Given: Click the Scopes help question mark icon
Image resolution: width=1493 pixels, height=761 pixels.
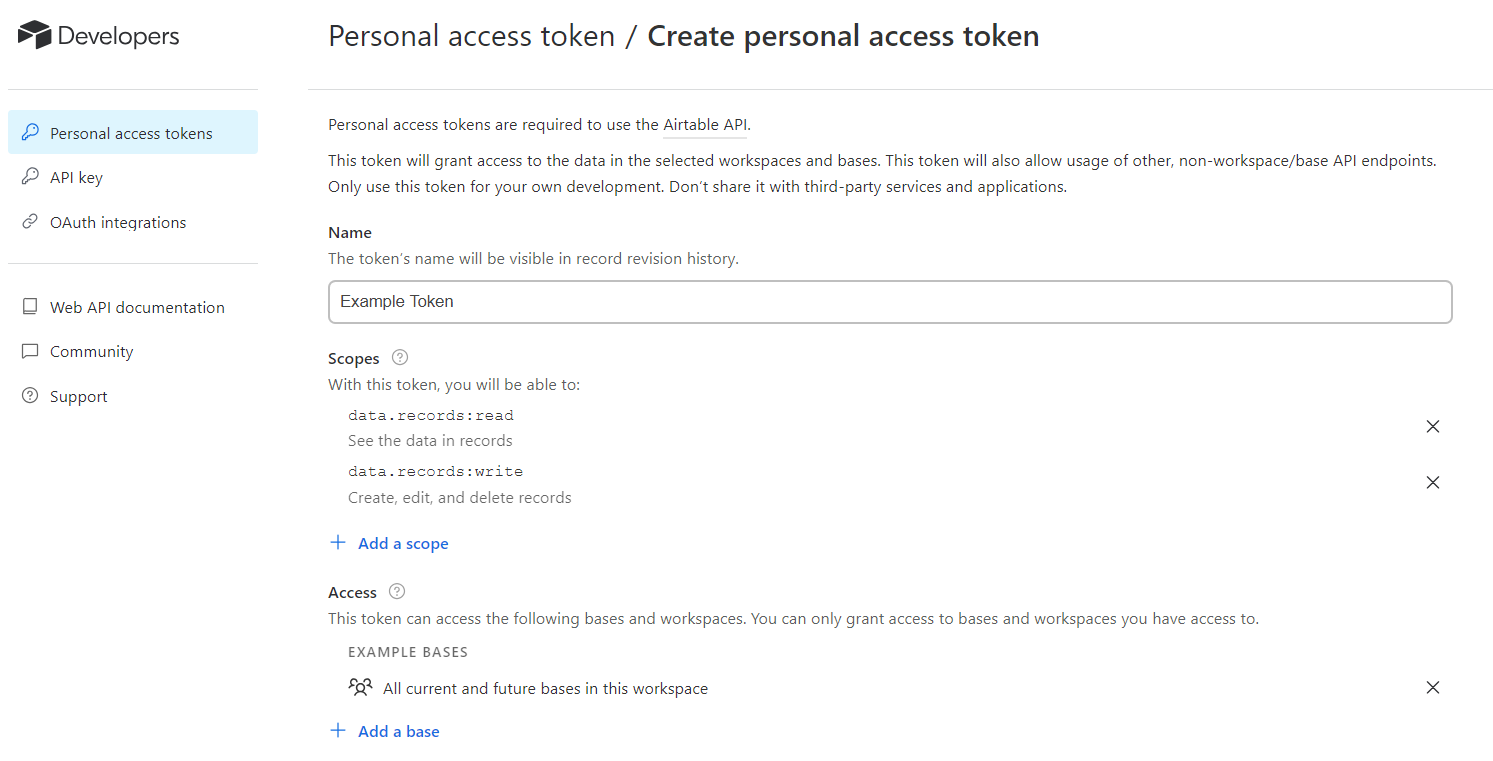Looking at the screenshot, I should point(400,357).
